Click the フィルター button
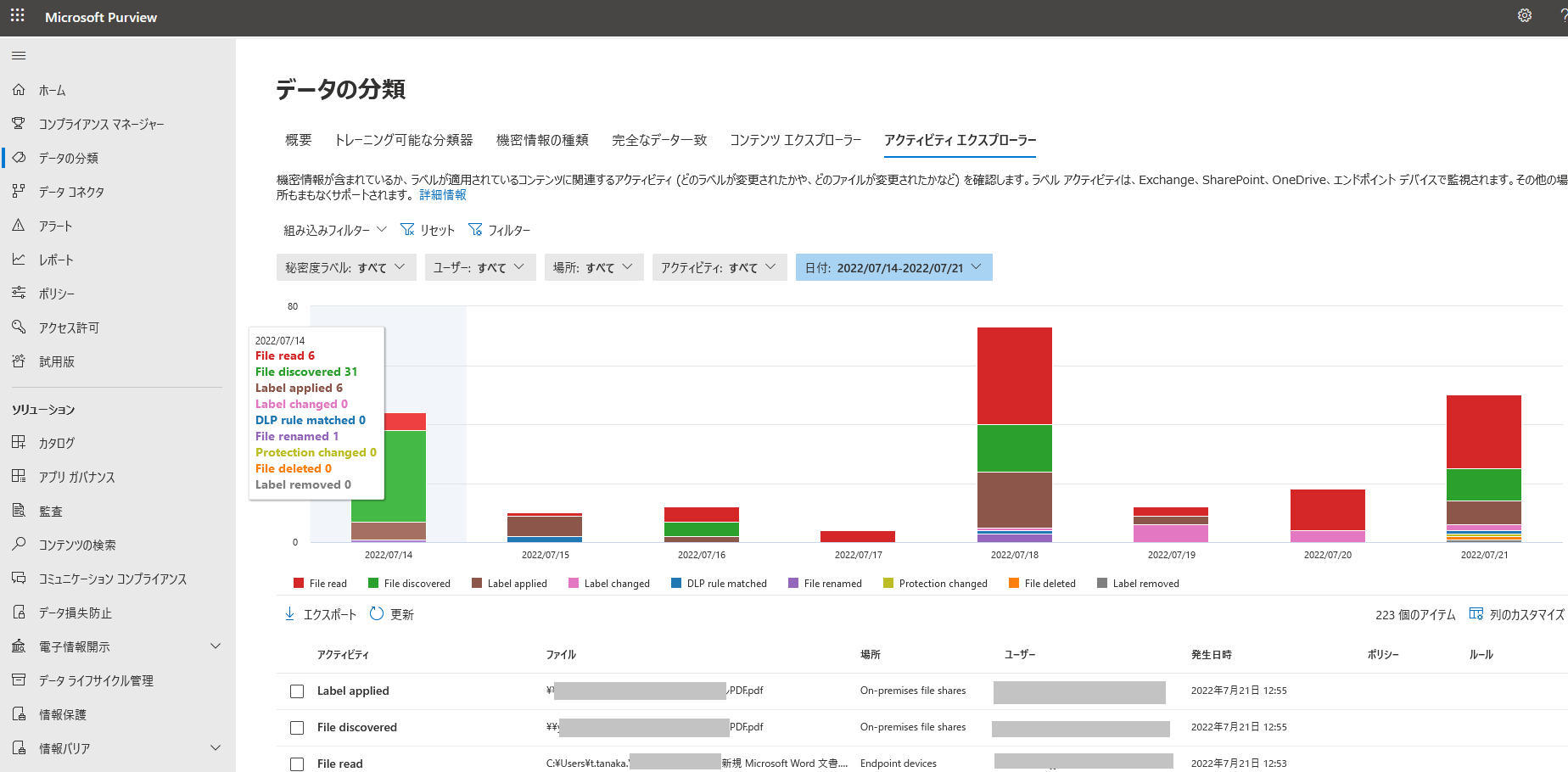This screenshot has height=772, width=1568. click(500, 230)
